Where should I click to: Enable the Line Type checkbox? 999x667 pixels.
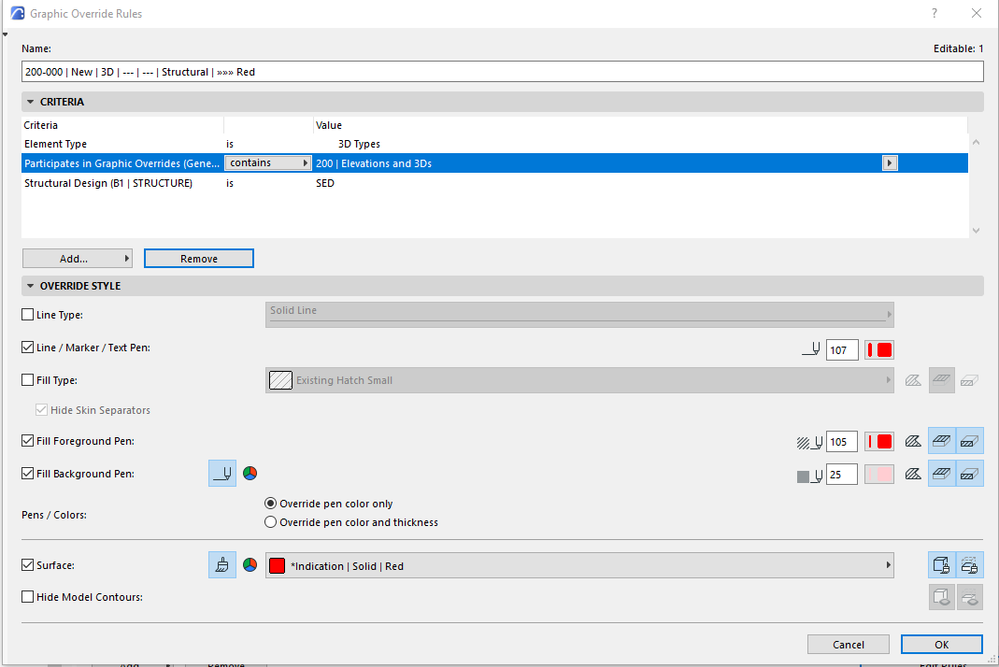tap(27, 314)
